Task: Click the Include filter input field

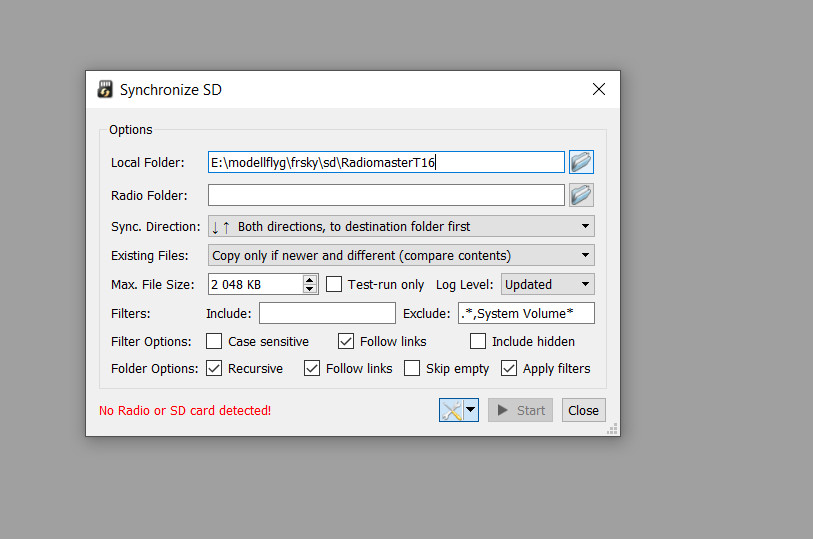Action: coord(327,313)
